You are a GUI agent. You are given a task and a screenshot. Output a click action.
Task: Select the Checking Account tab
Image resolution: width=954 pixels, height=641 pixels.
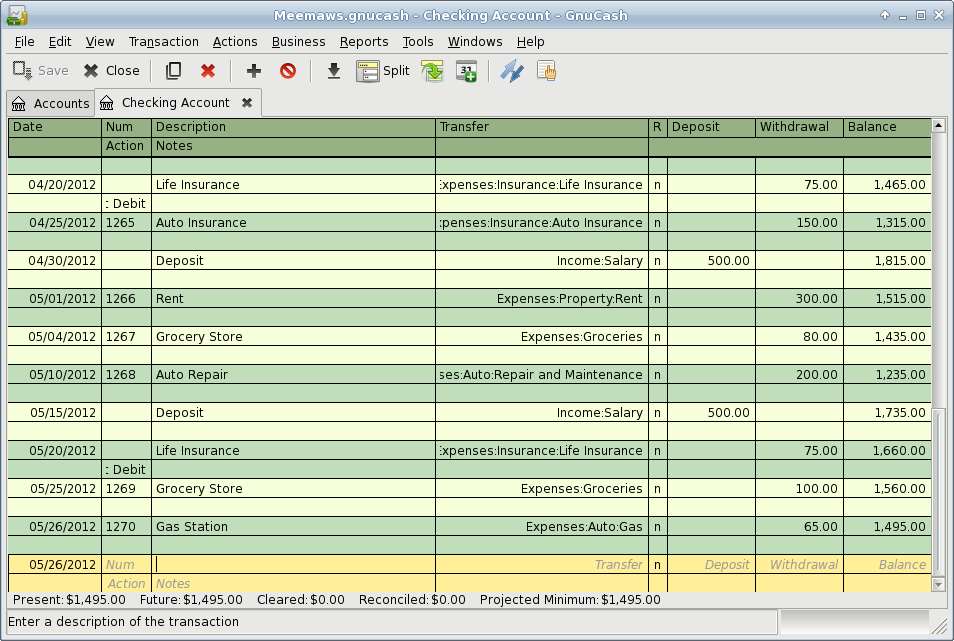pyautogui.click(x=178, y=103)
